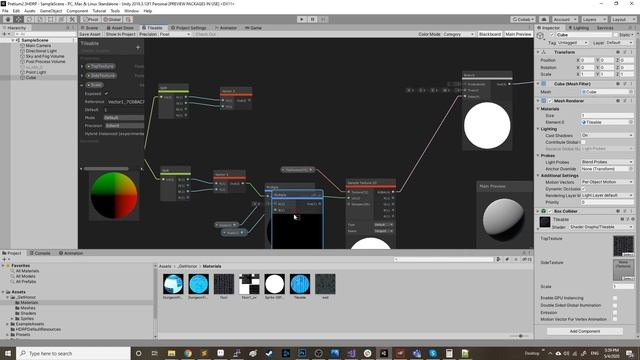The width and height of the screenshot is (640, 360).
Task: Toggle the Emission checkbox
Action: click(615, 312)
